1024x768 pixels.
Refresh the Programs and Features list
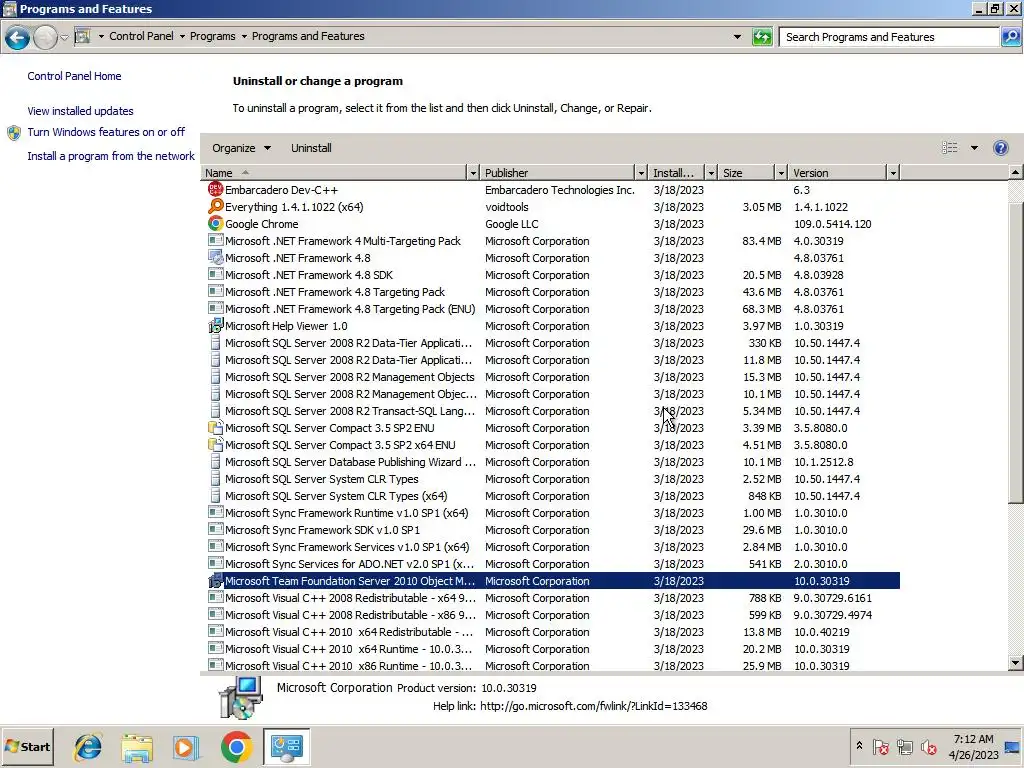pos(762,37)
